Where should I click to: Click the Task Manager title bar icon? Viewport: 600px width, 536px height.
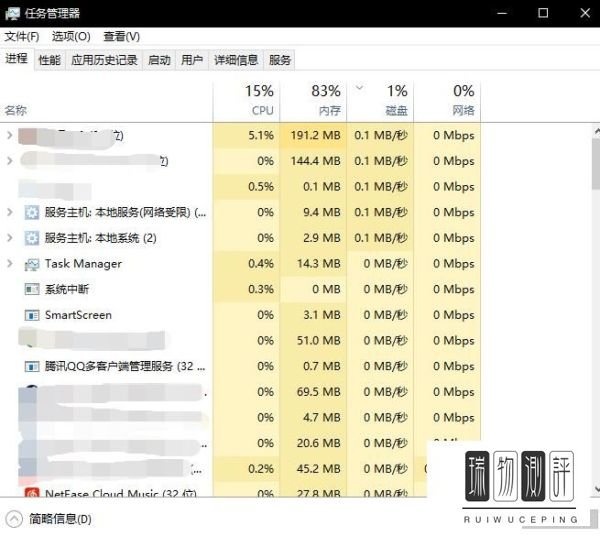pyautogui.click(x=12, y=13)
